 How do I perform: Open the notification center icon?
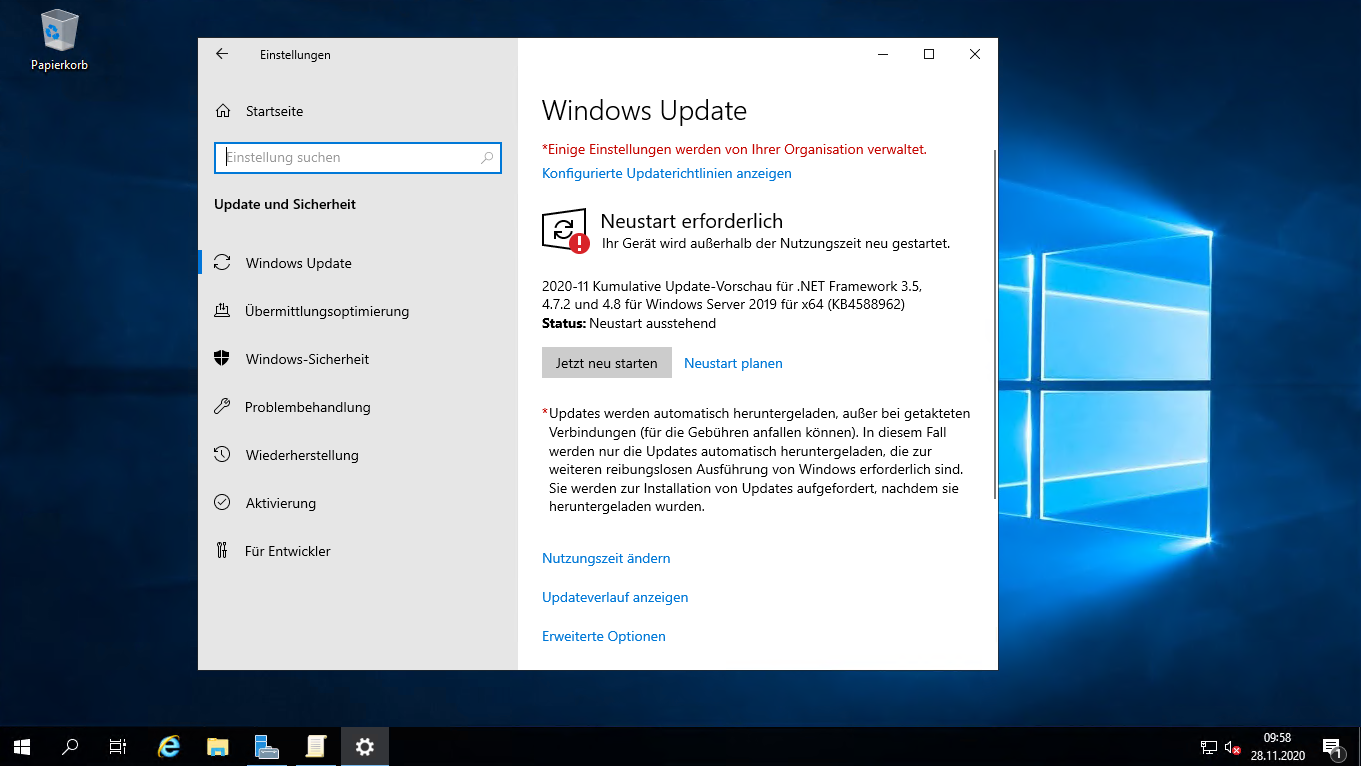[1331, 746]
